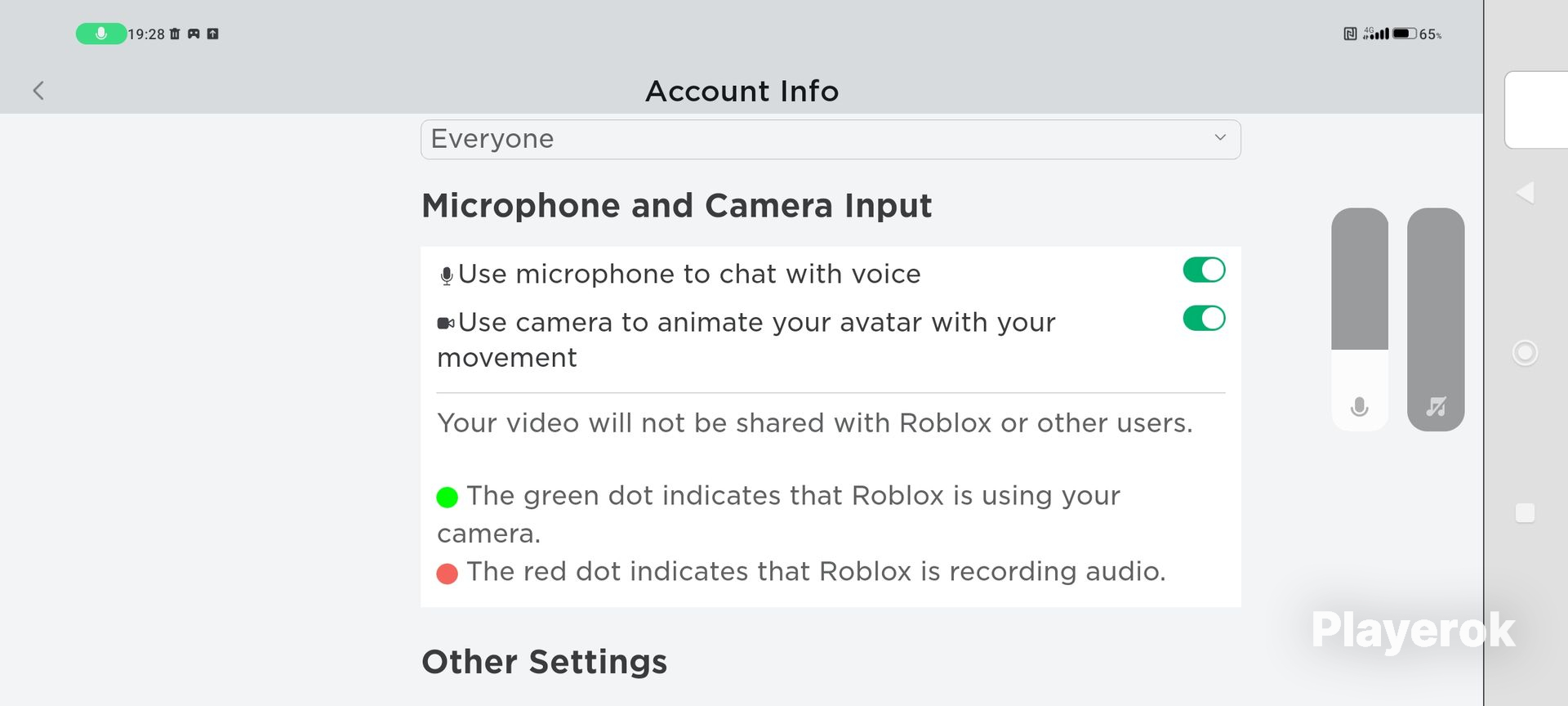Tap the NFC status icon
Viewport: 1568px width, 706px height.
[1350, 34]
